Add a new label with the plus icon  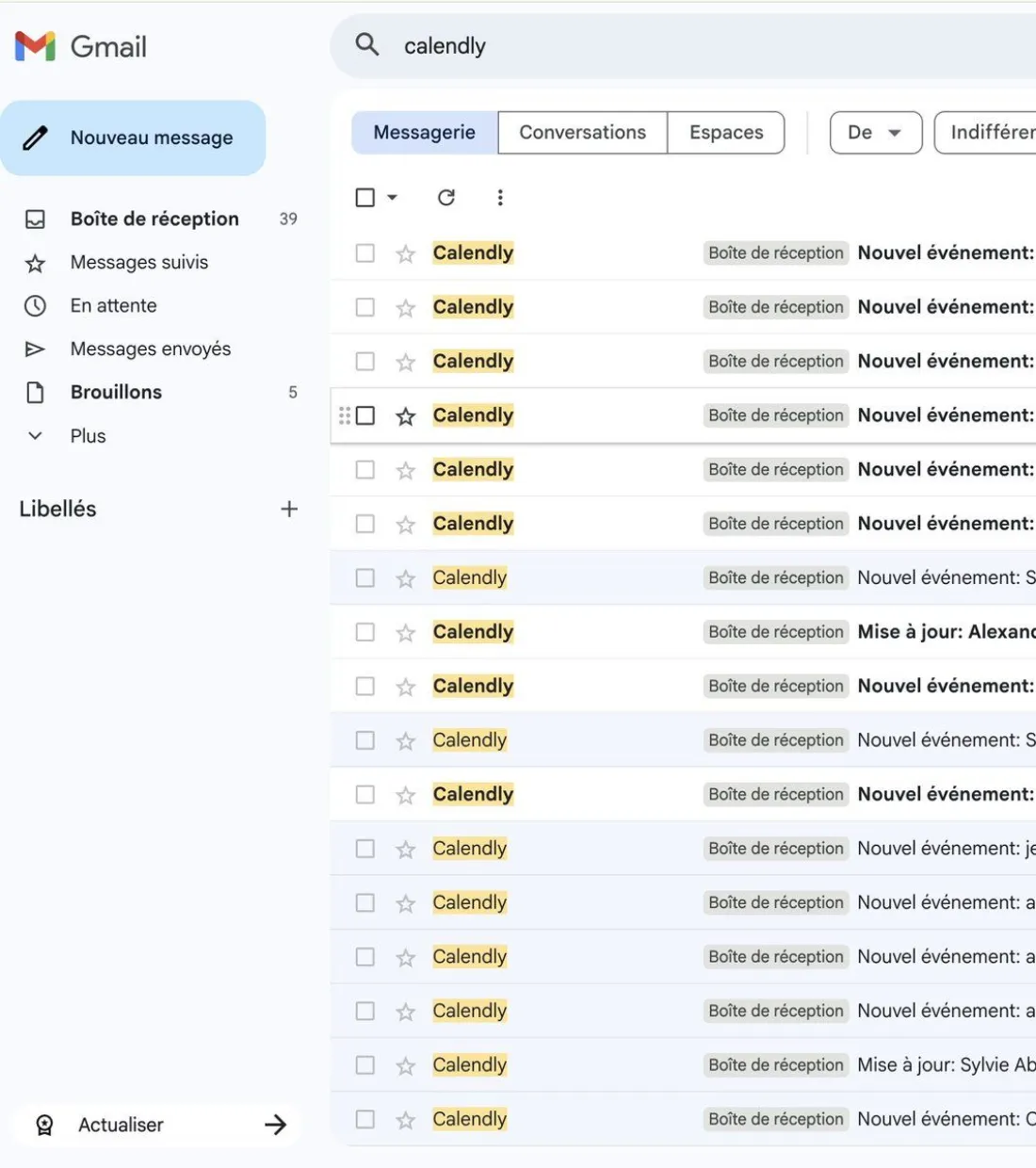click(289, 509)
